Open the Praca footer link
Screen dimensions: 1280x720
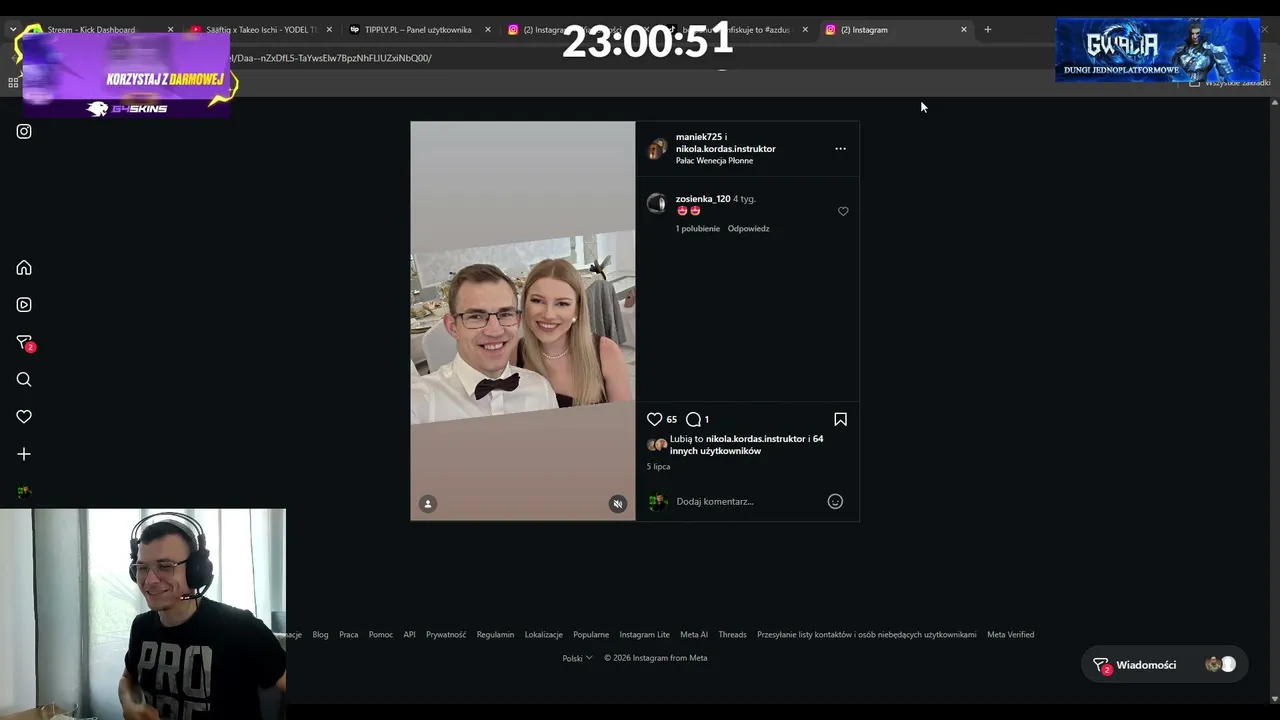point(348,635)
